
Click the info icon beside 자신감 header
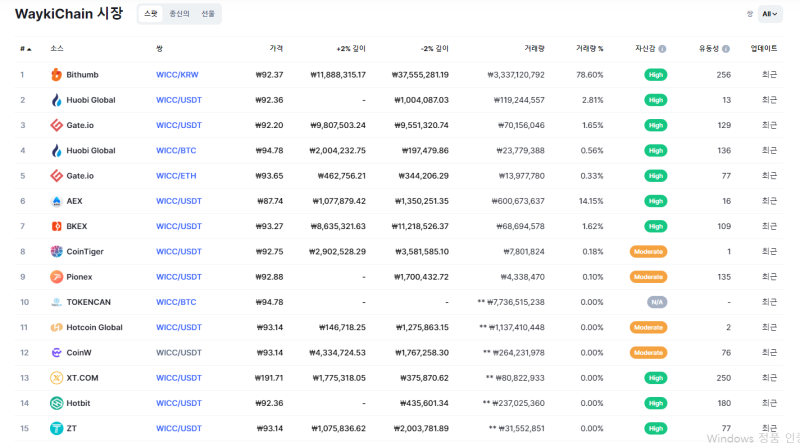pos(662,49)
